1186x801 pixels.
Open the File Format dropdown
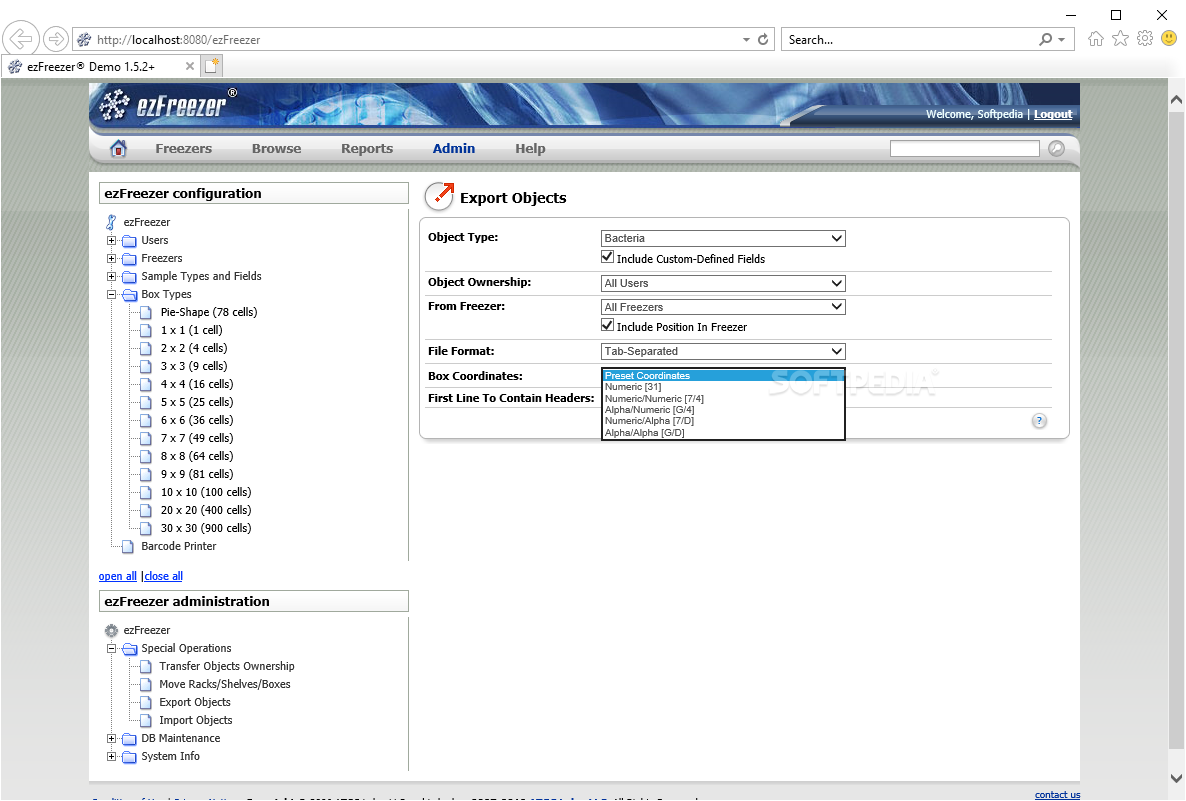point(723,352)
